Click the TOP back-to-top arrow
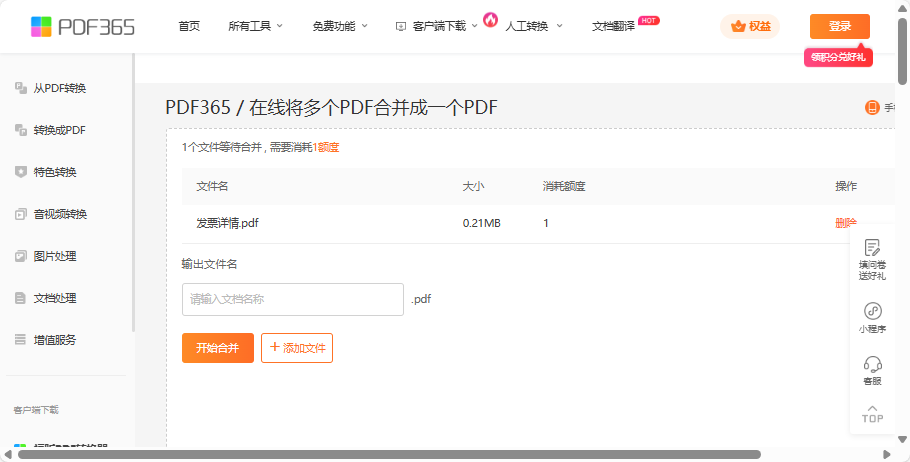This screenshot has height=462, width=910. click(872, 407)
